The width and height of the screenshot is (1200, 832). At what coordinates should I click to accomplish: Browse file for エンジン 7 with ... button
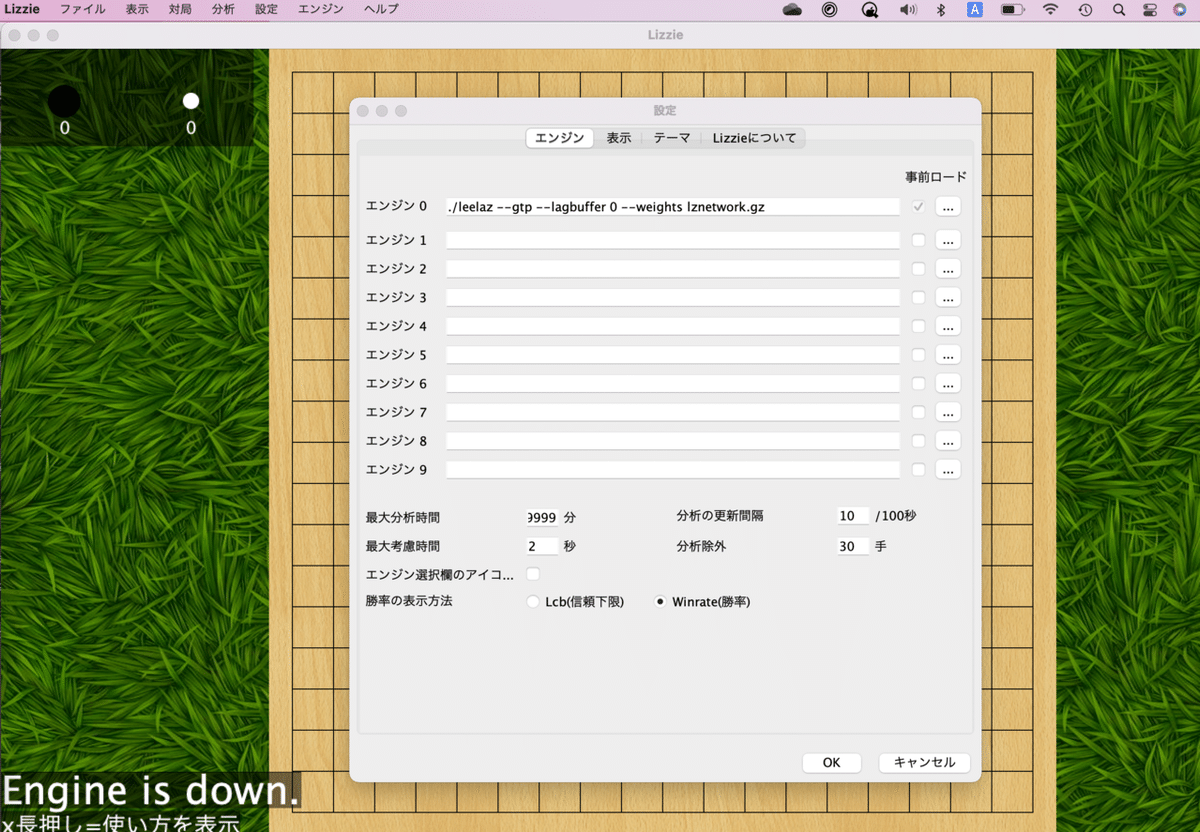(948, 412)
